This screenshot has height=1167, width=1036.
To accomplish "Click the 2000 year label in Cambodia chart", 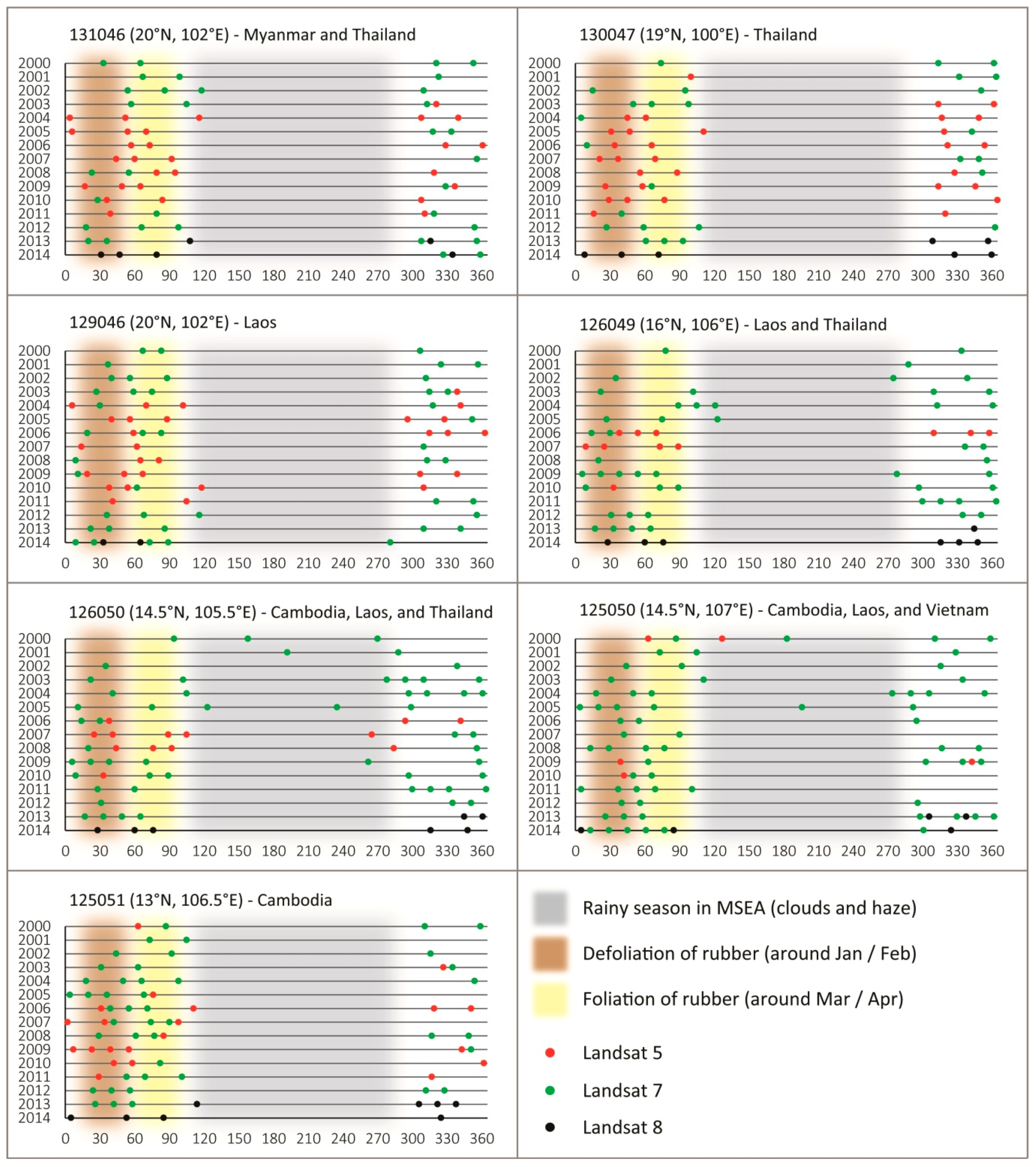I will tap(34, 926).
